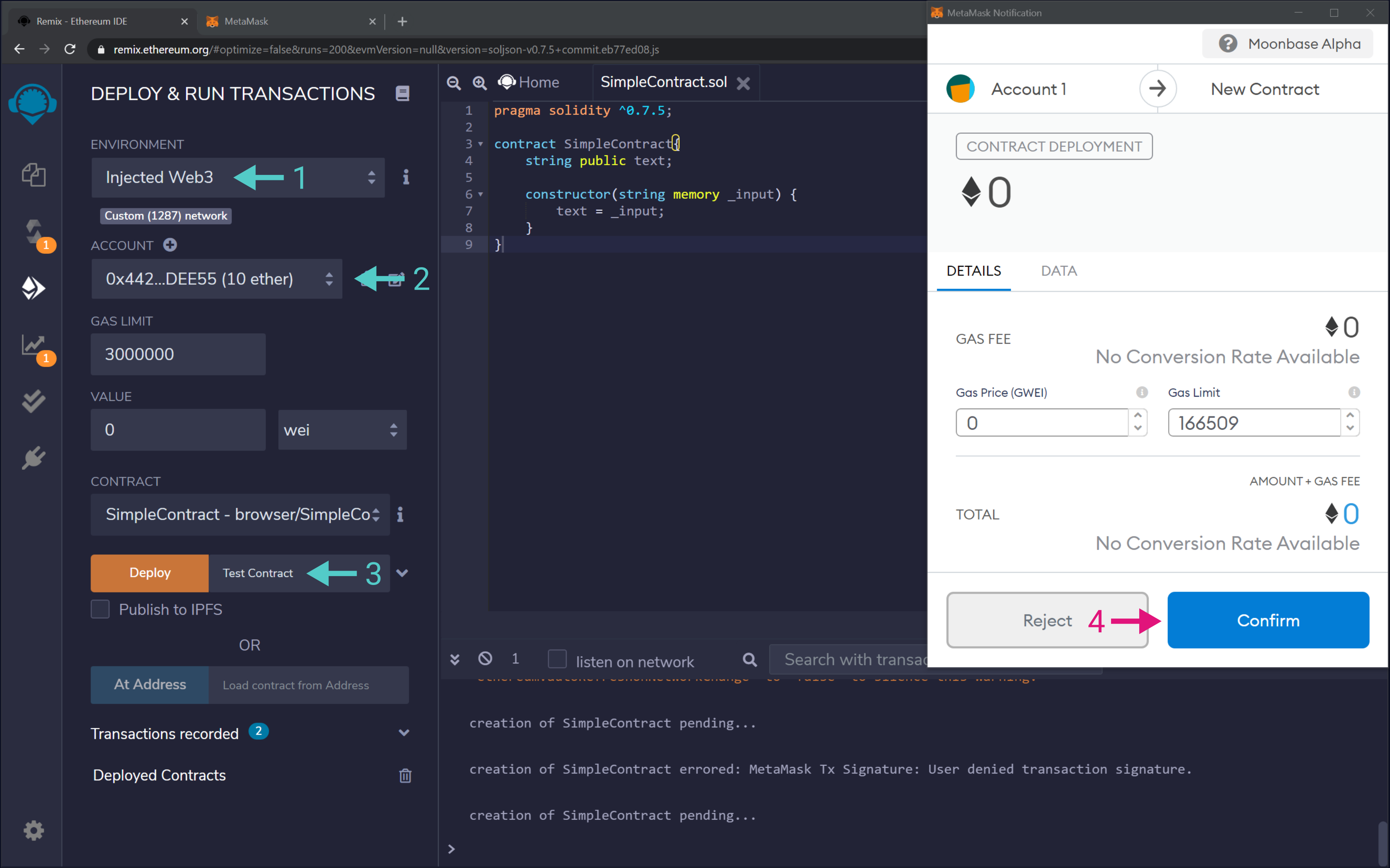
Task: Click the MetaMask Gas Limit 166509 input
Action: pos(1255,423)
